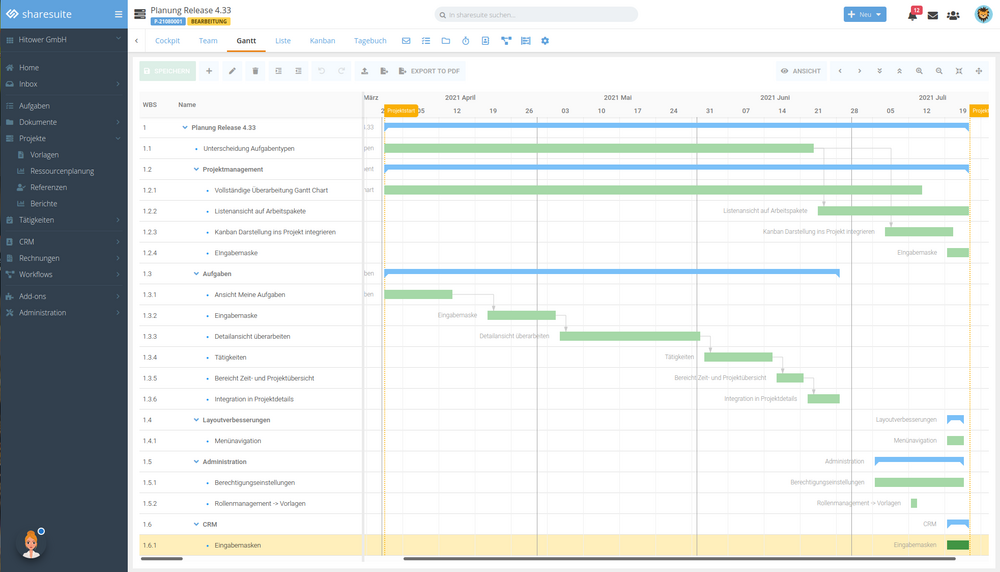Click the Gantt chart horizontal scrollbar
Screen dimensions: 1000x572
(x=679, y=559)
